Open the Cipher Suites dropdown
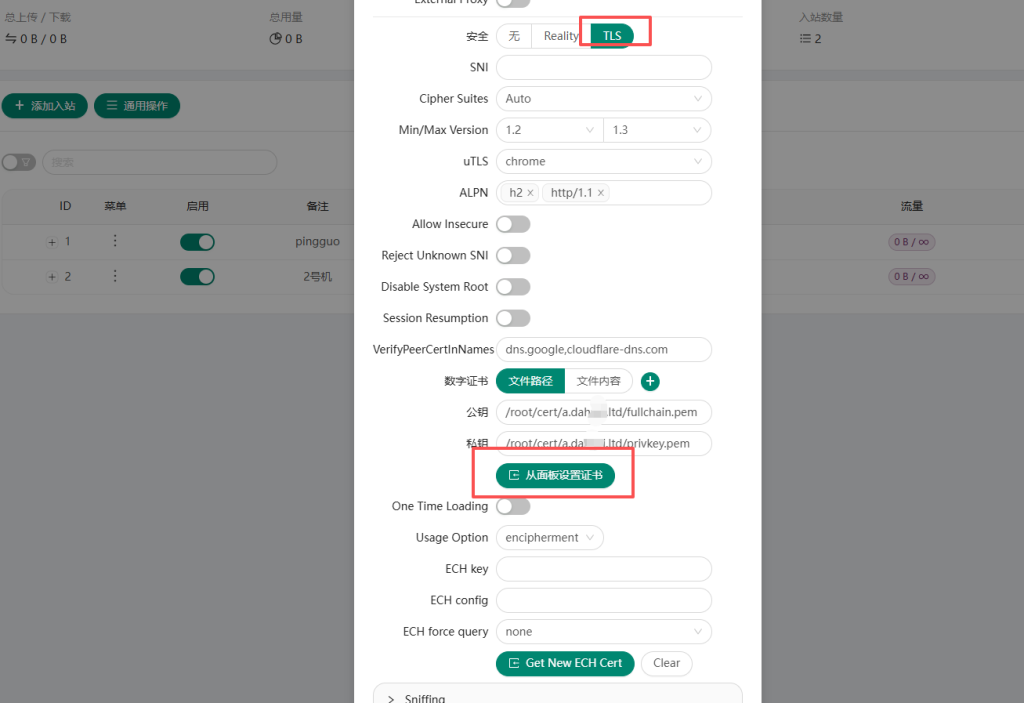 [603, 99]
